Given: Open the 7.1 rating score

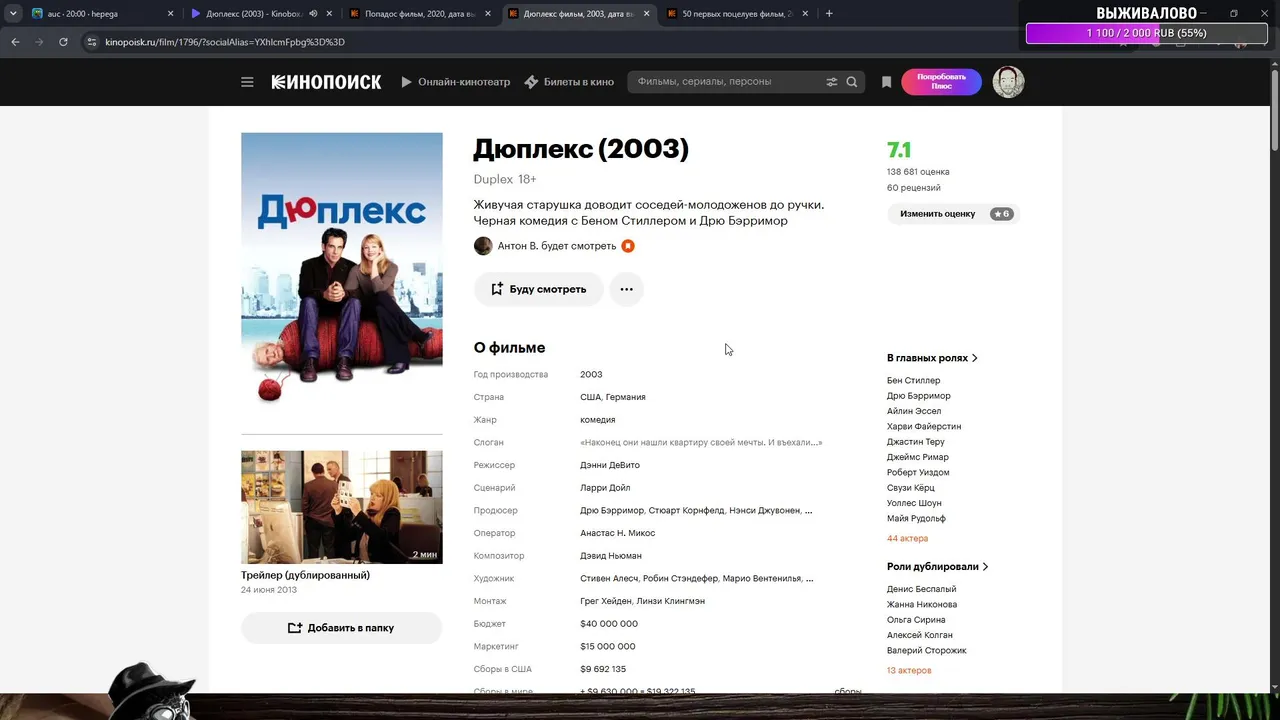Looking at the screenshot, I should [x=899, y=150].
